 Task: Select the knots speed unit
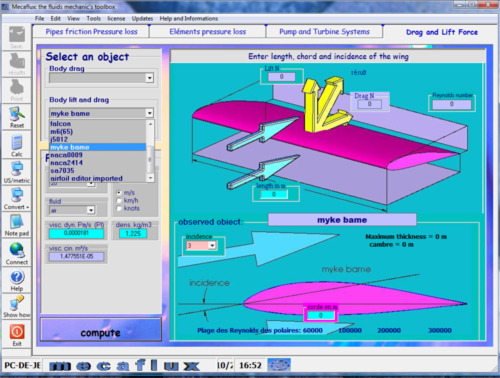click(119, 208)
